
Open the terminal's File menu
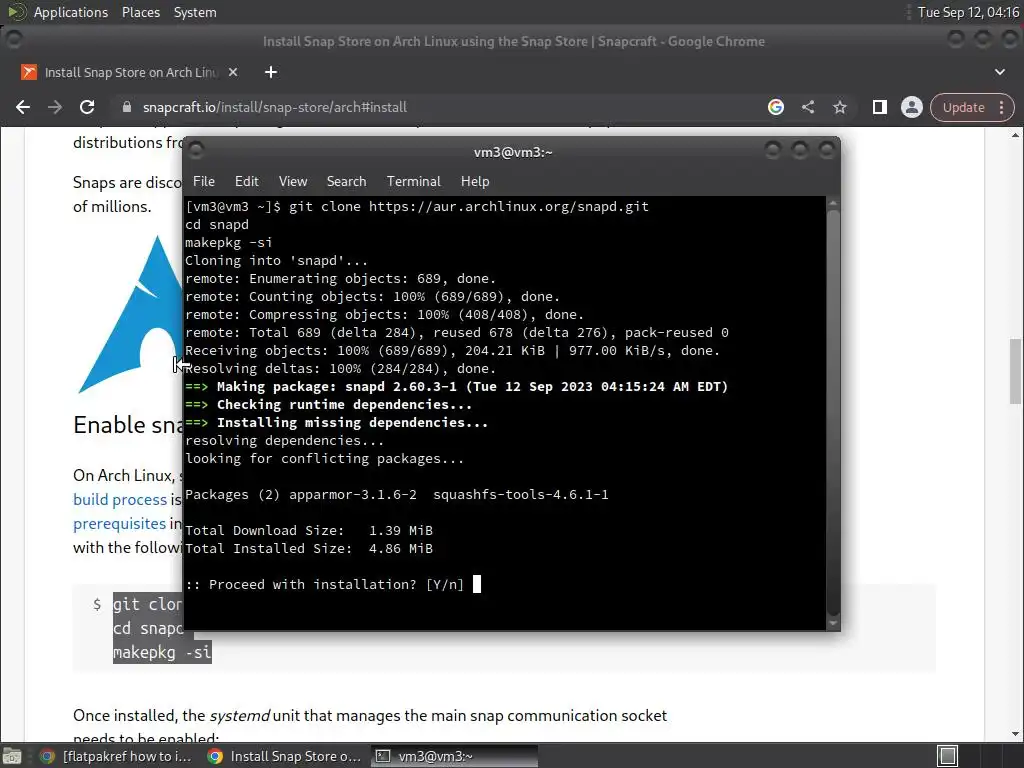point(204,182)
